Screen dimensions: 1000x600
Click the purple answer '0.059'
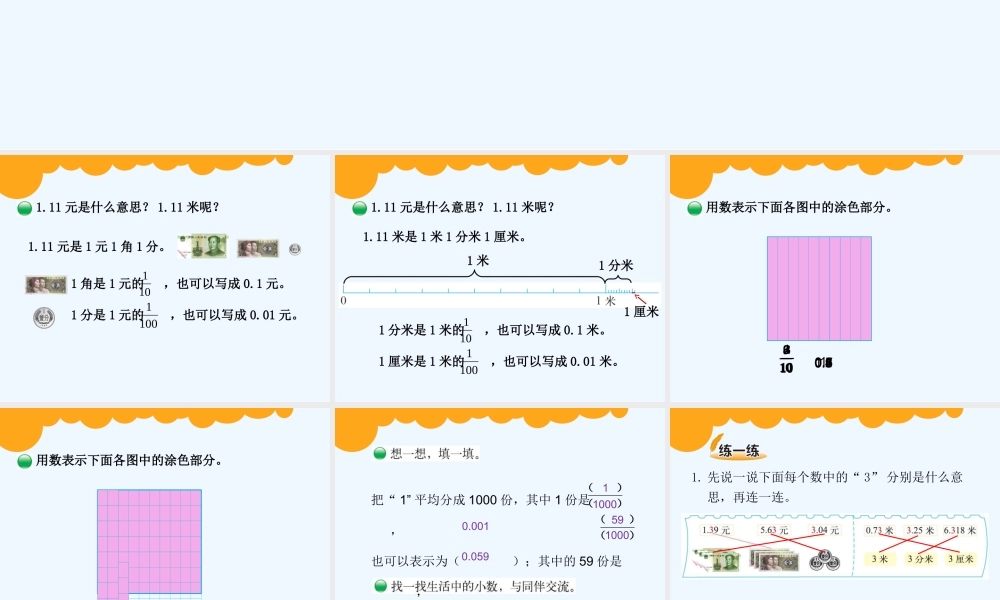point(475,557)
